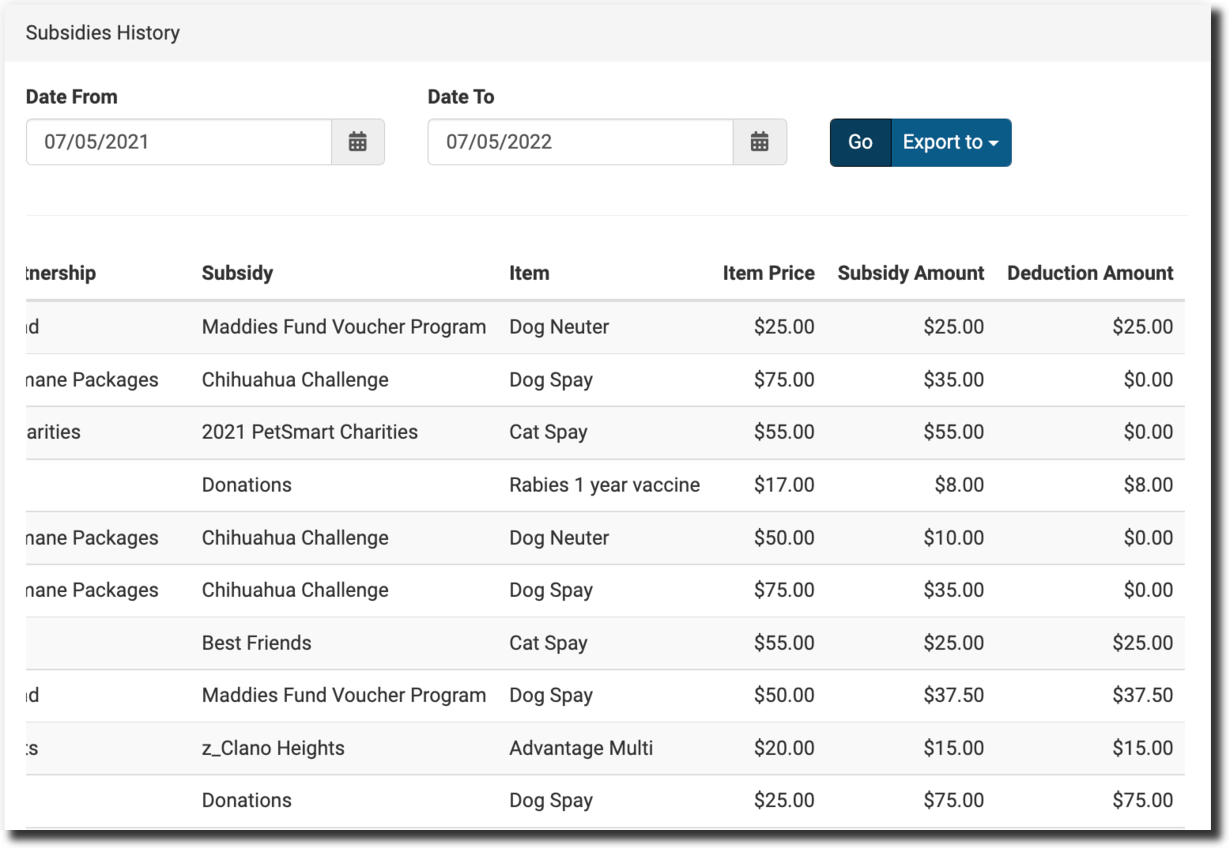Open the Date To calendar picker
The height and width of the screenshot is (848, 1229).
[759, 142]
